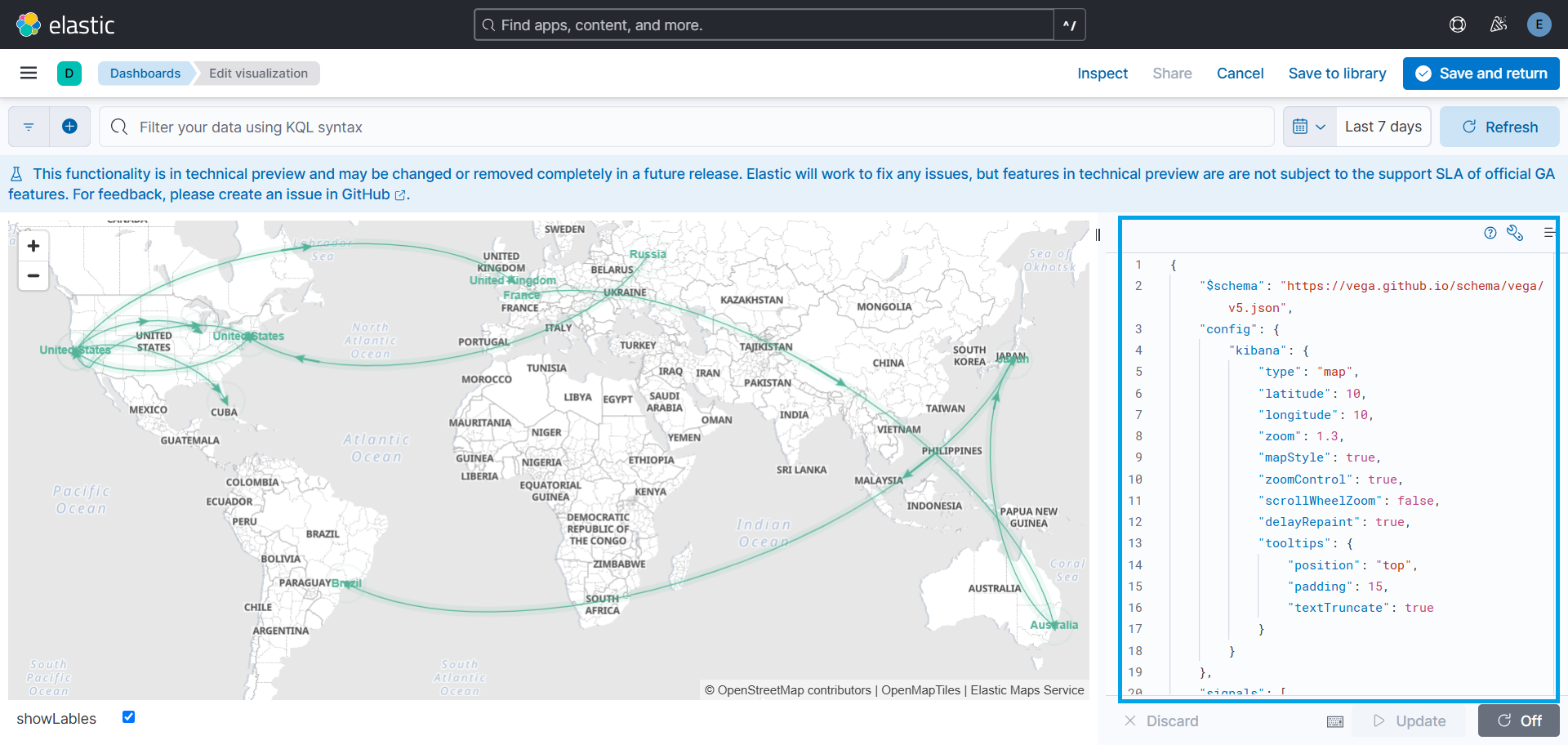Open Vega help question mark icon
Viewport: 1568px width, 745px height.
pos(1490,233)
